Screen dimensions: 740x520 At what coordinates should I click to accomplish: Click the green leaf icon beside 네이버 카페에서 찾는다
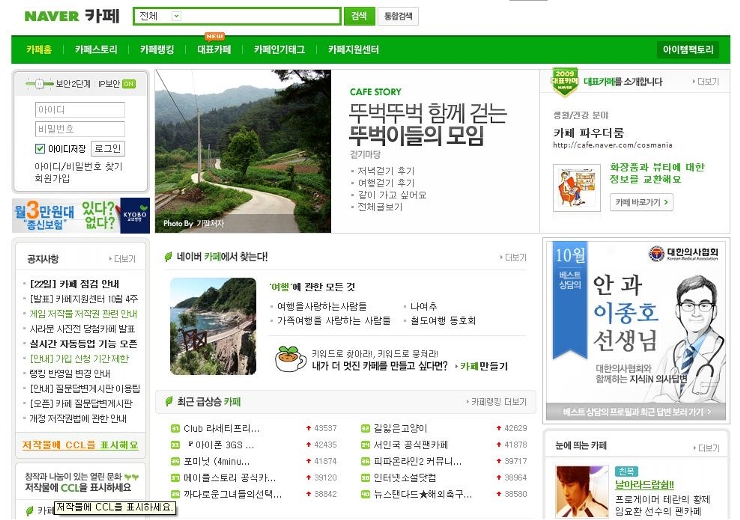pos(169,257)
